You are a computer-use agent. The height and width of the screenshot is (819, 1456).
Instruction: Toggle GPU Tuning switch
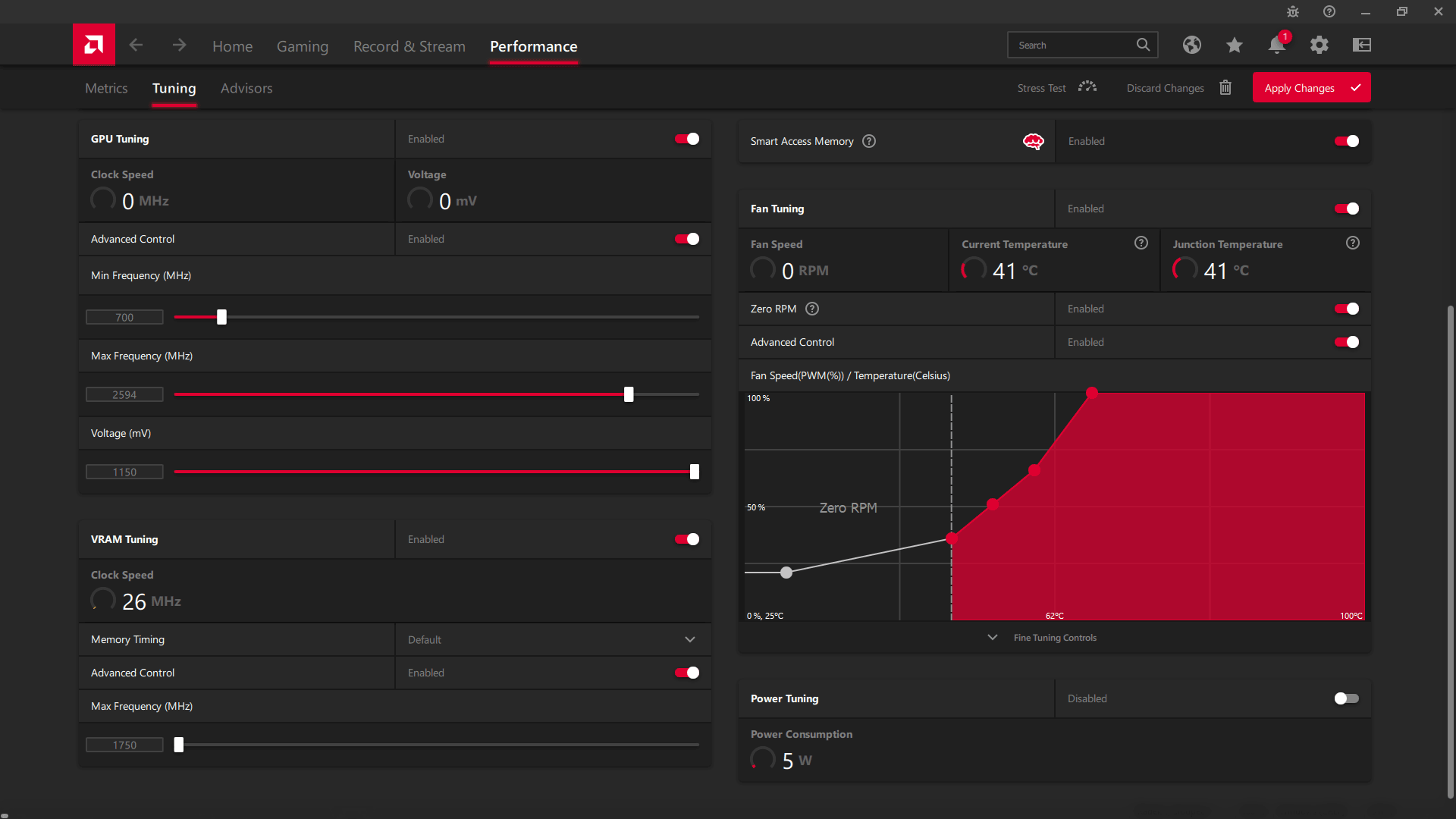tap(687, 139)
